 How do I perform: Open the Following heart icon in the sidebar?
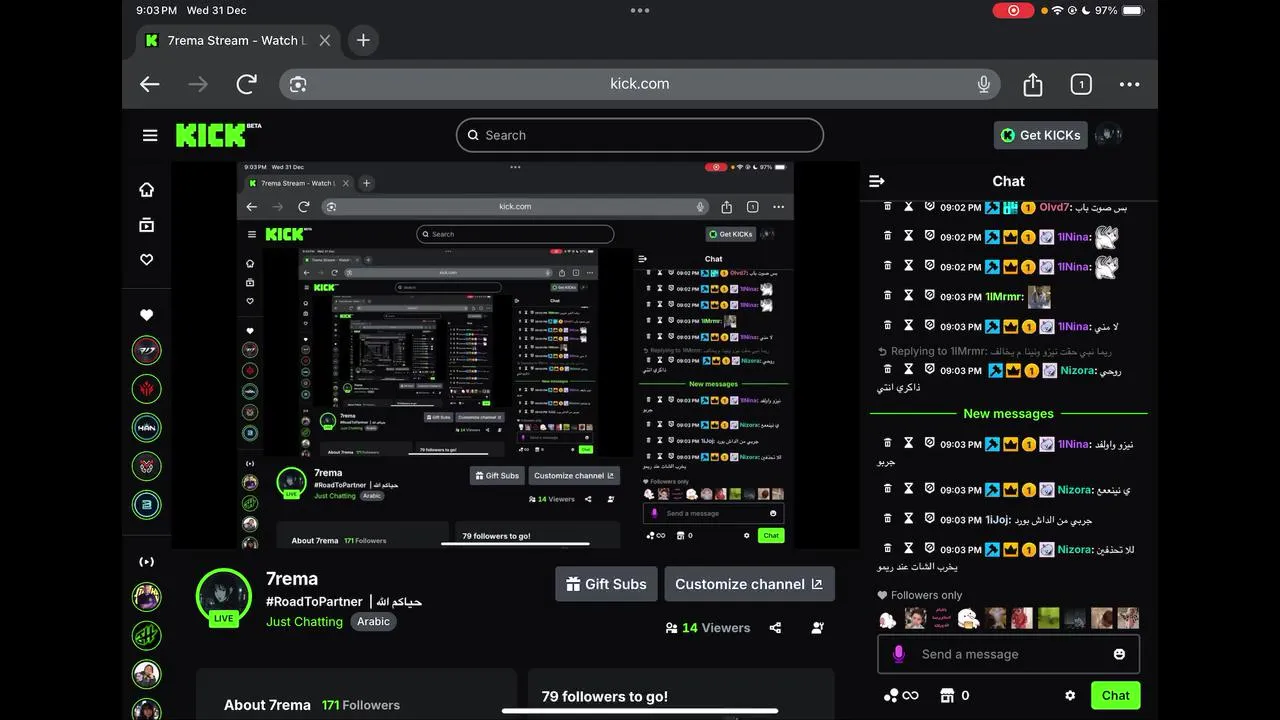tap(147, 259)
